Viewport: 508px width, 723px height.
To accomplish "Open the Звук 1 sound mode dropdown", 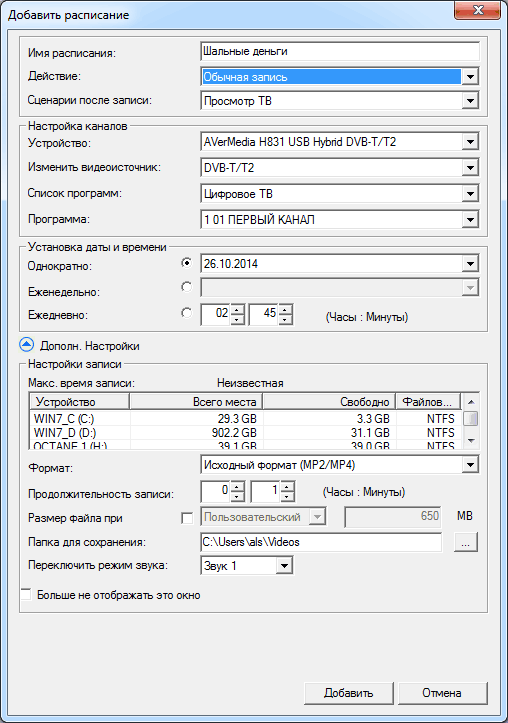I will click(x=284, y=565).
